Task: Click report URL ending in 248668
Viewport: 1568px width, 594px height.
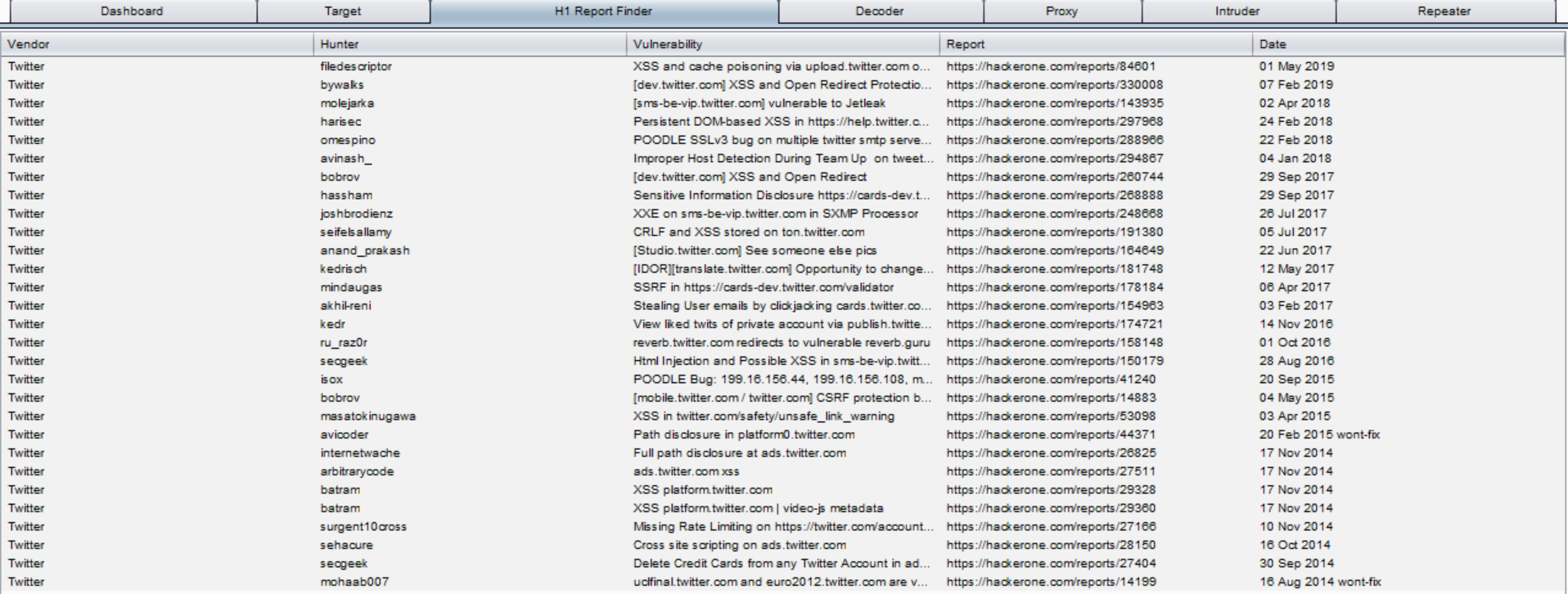Action: tap(1055, 214)
